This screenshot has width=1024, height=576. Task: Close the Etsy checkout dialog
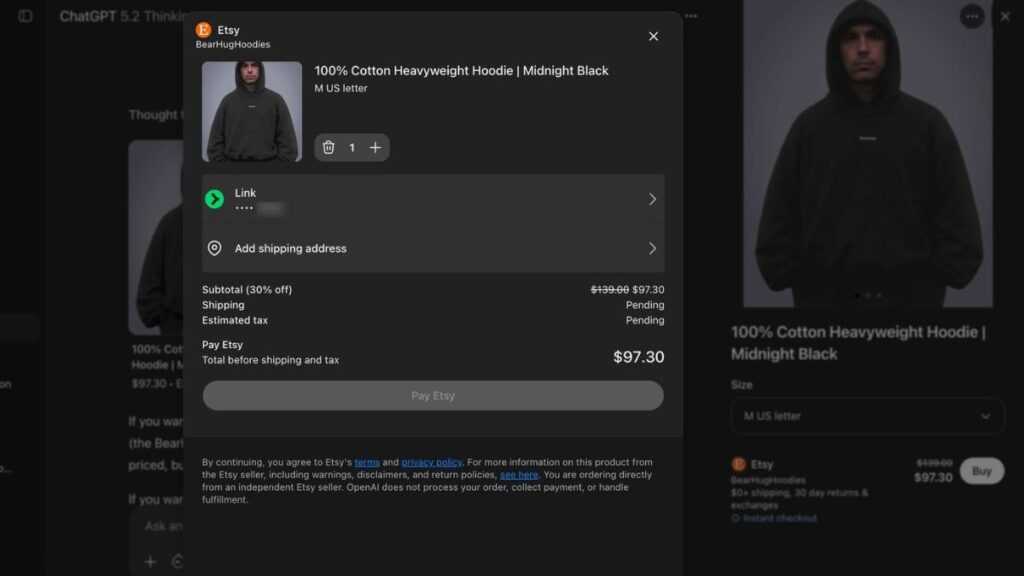click(653, 36)
